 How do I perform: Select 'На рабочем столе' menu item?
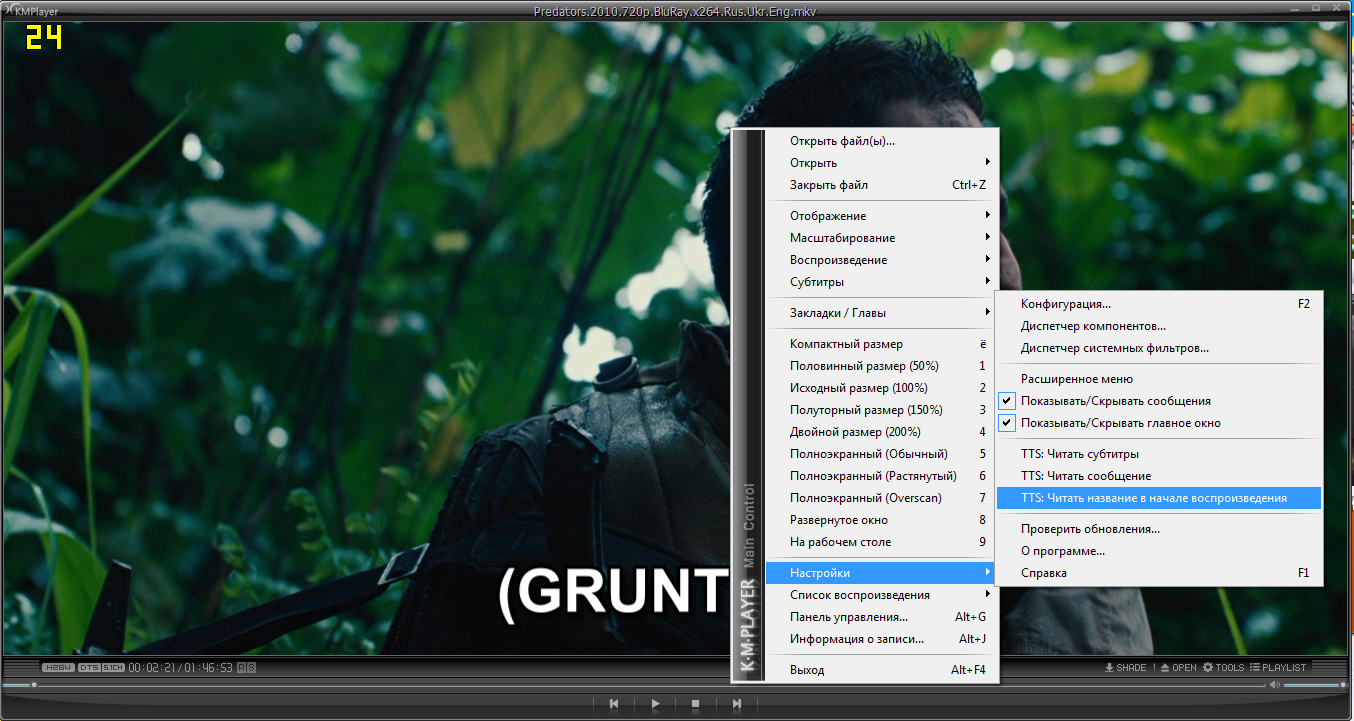coord(881,542)
